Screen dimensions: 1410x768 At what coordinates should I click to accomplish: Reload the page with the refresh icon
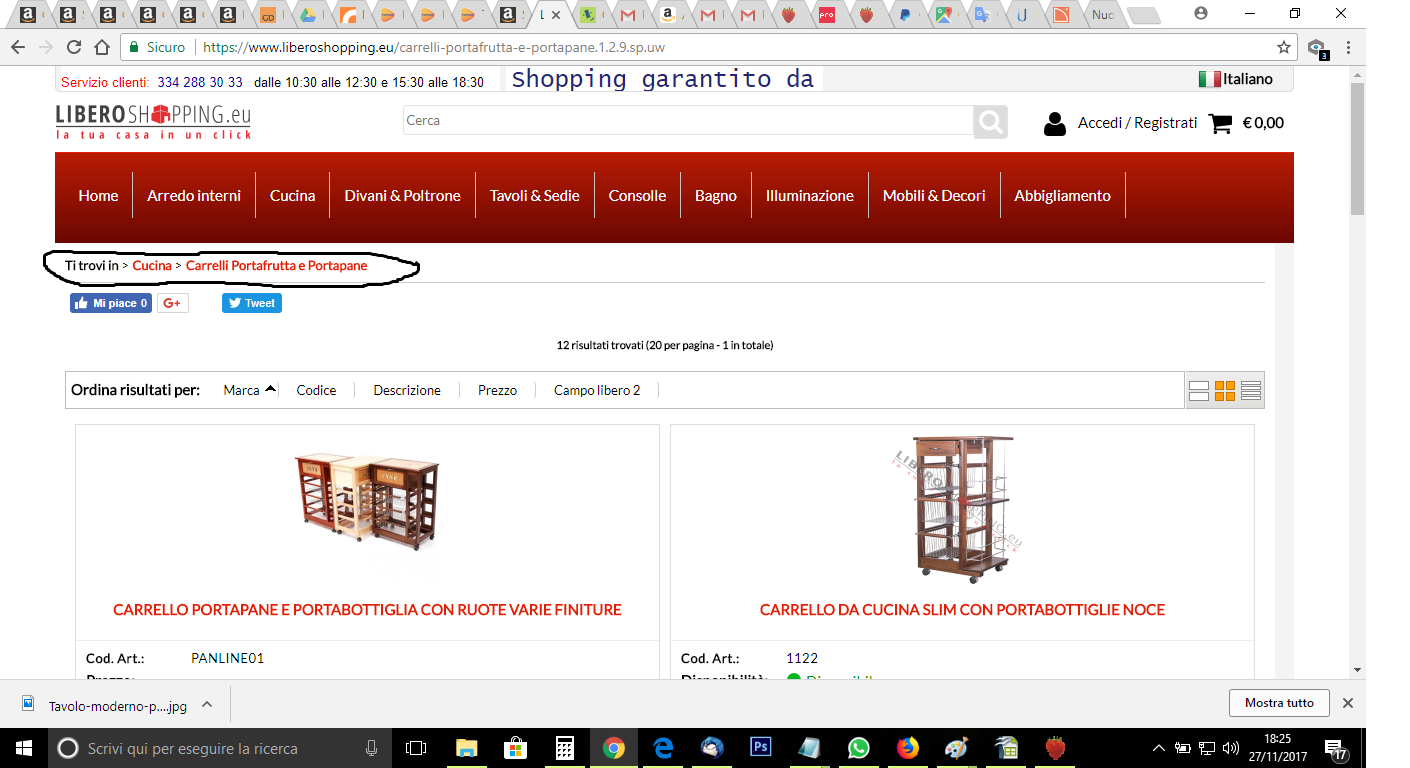[73, 47]
